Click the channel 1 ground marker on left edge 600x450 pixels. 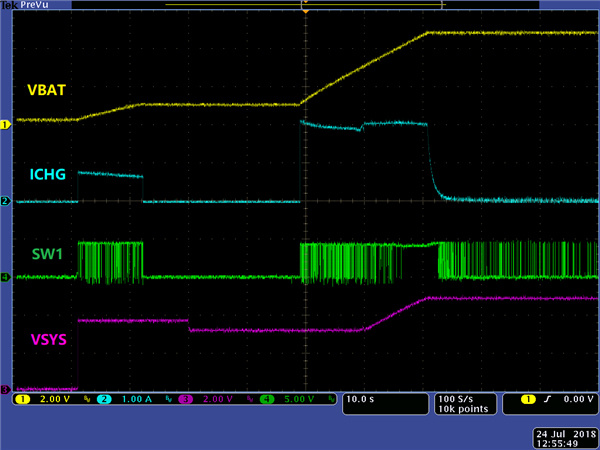tap(5, 124)
